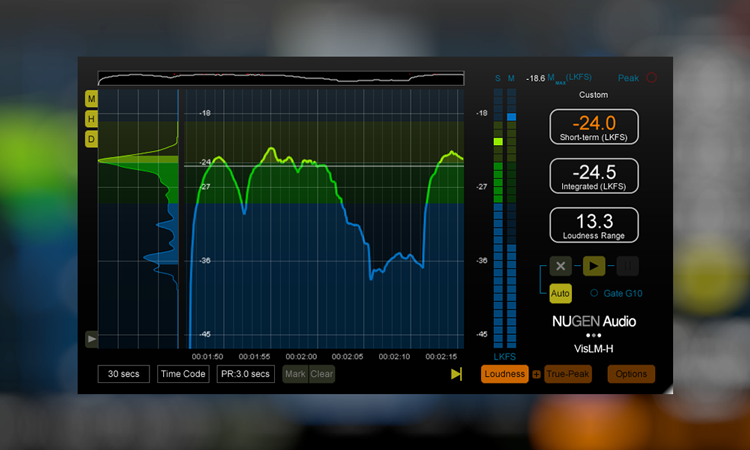Click the VisLM-H product name
The image size is (750, 450).
[x=594, y=349]
